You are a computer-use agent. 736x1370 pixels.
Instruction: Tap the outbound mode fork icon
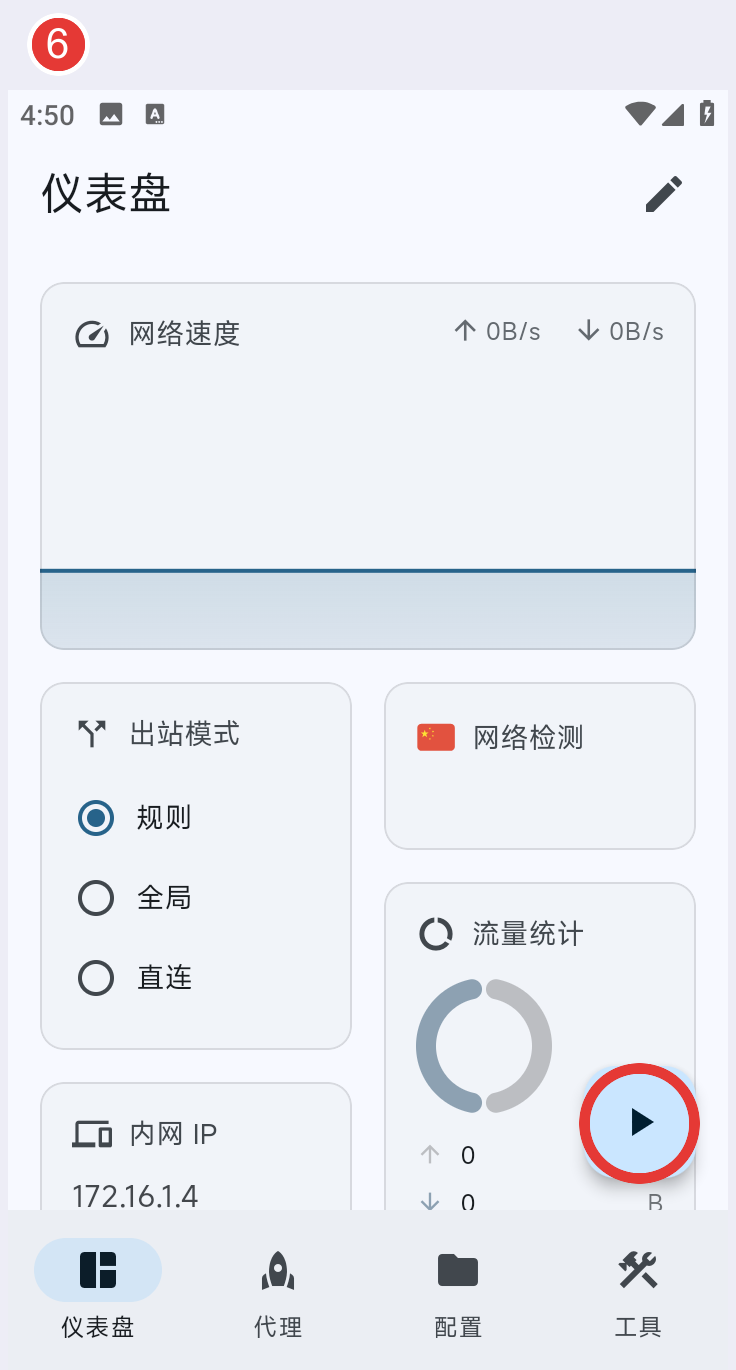[92, 734]
